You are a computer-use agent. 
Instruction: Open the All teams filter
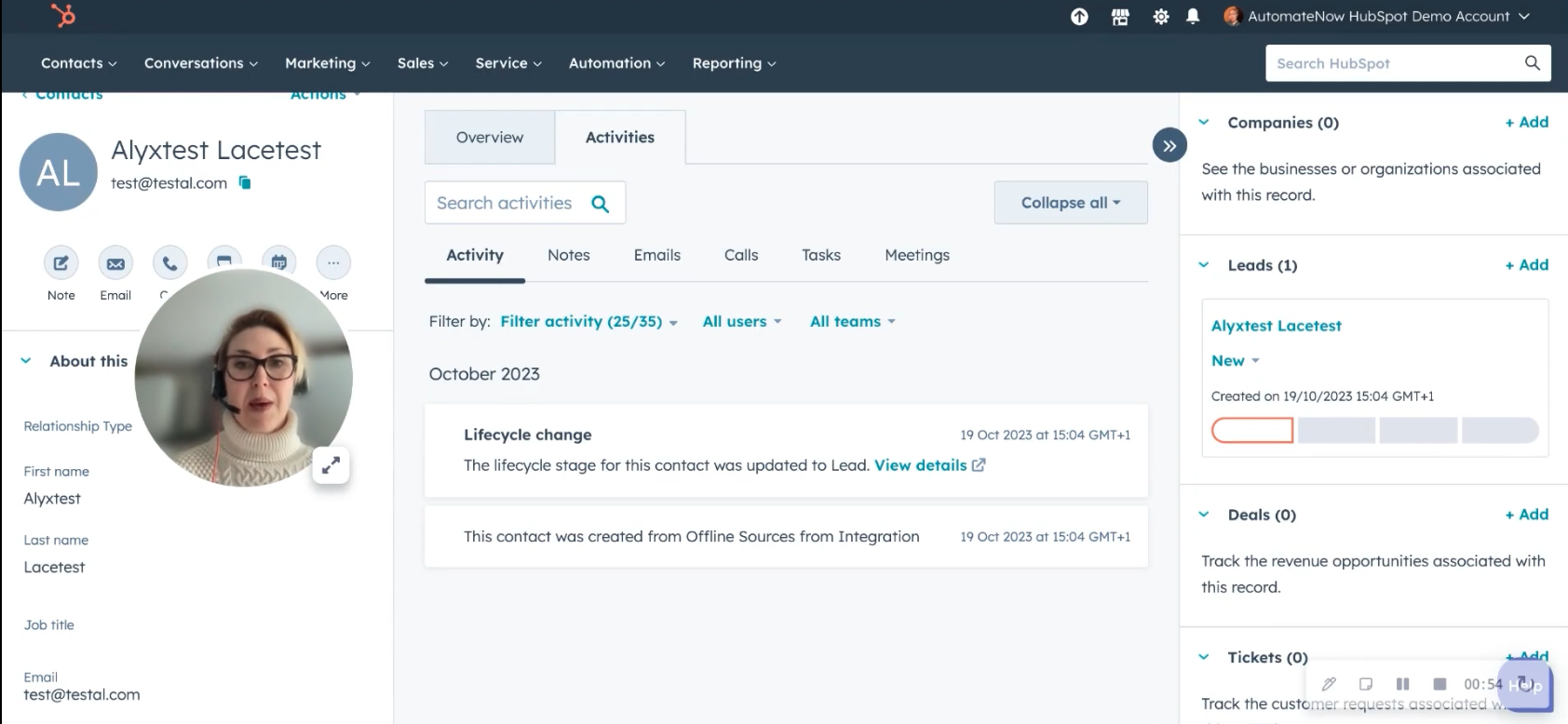pyautogui.click(x=853, y=321)
